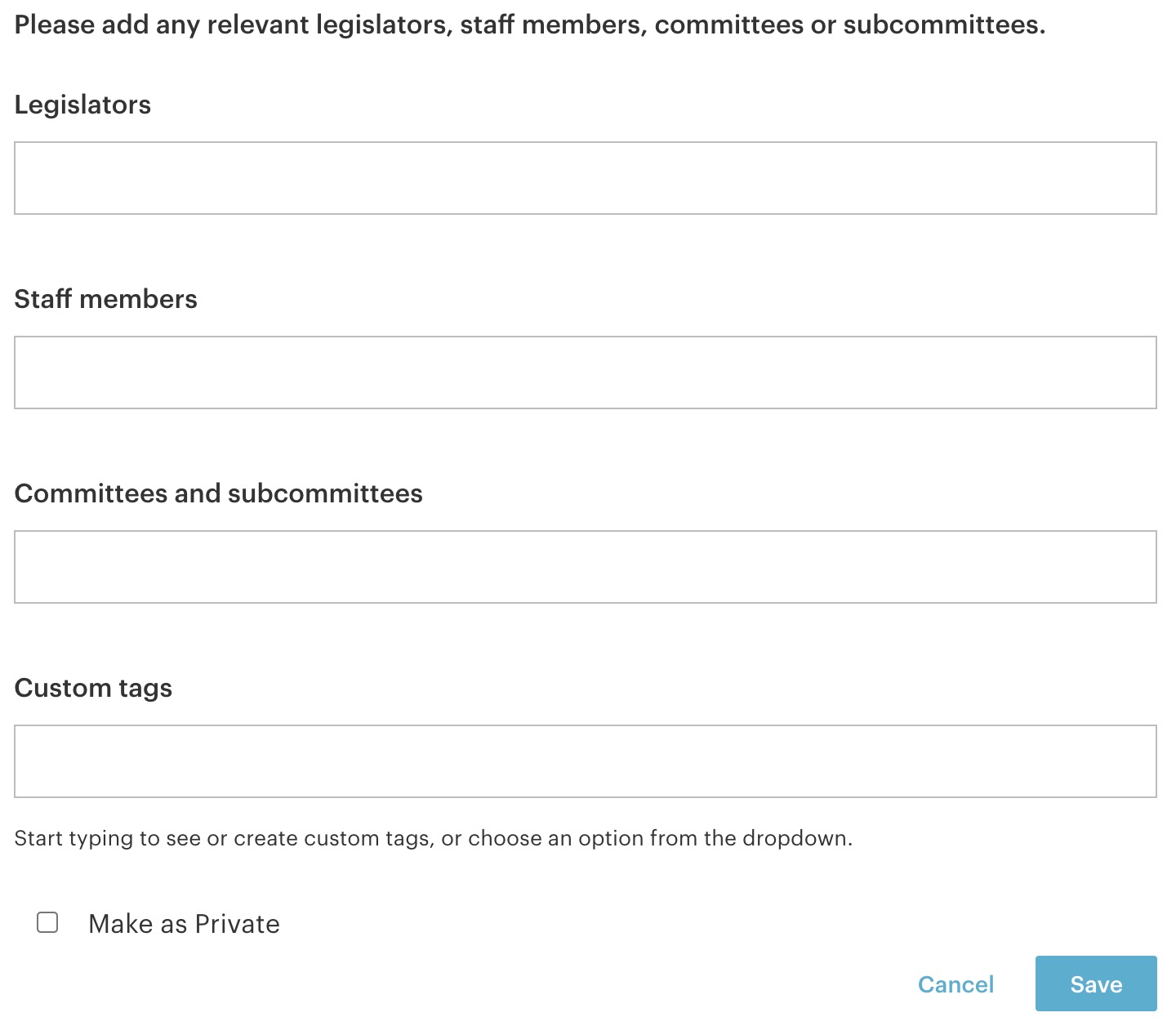Click the "Legislators" field label
This screenshot has height=1026, width=1176.
point(82,105)
